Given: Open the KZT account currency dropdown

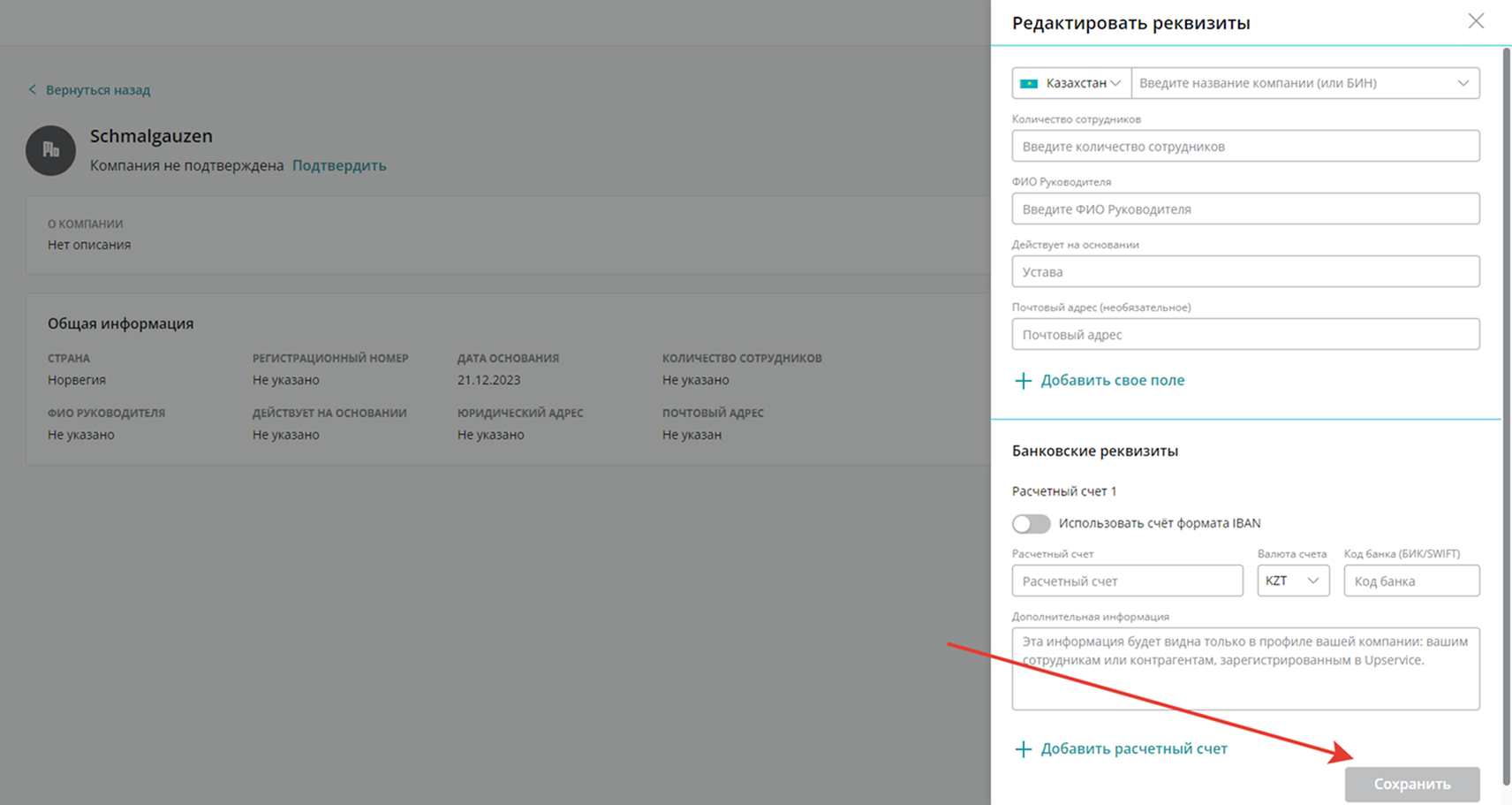Looking at the screenshot, I should click(x=1293, y=581).
